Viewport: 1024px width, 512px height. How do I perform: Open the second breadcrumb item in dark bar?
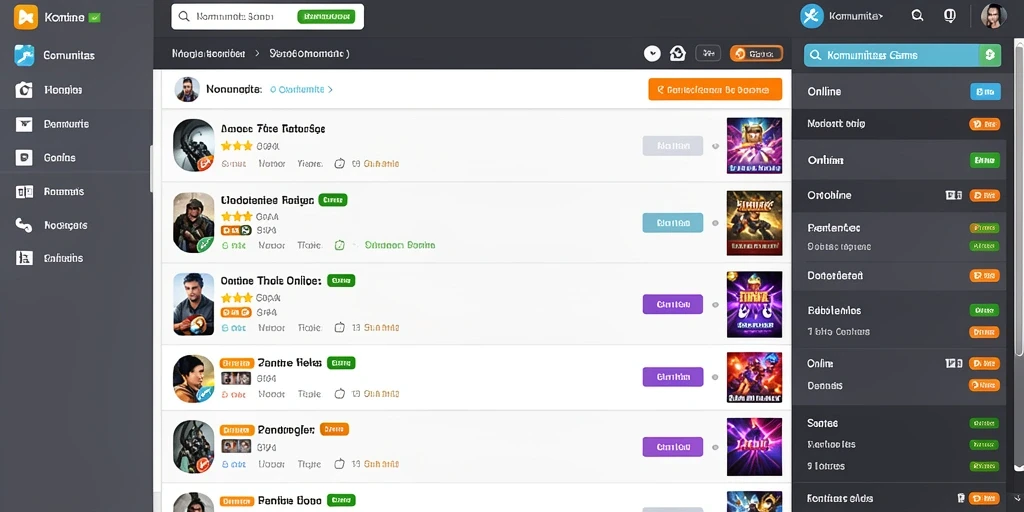coord(309,54)
